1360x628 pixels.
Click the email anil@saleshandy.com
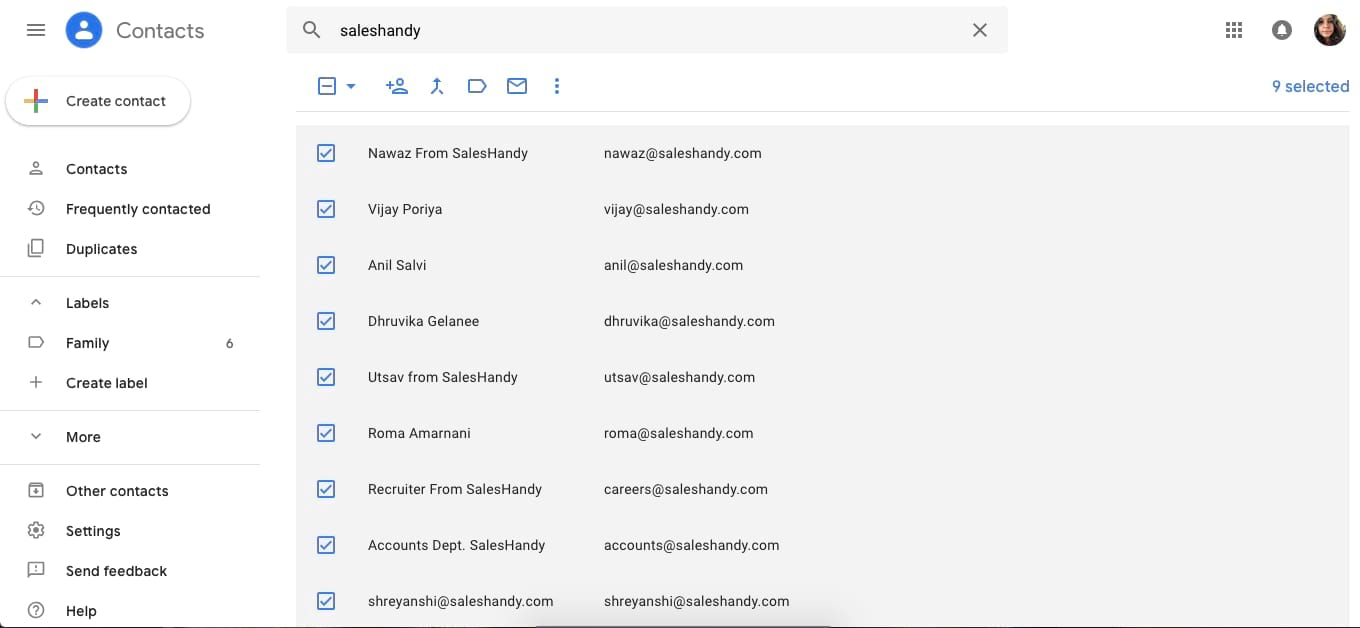pos(673,265)
